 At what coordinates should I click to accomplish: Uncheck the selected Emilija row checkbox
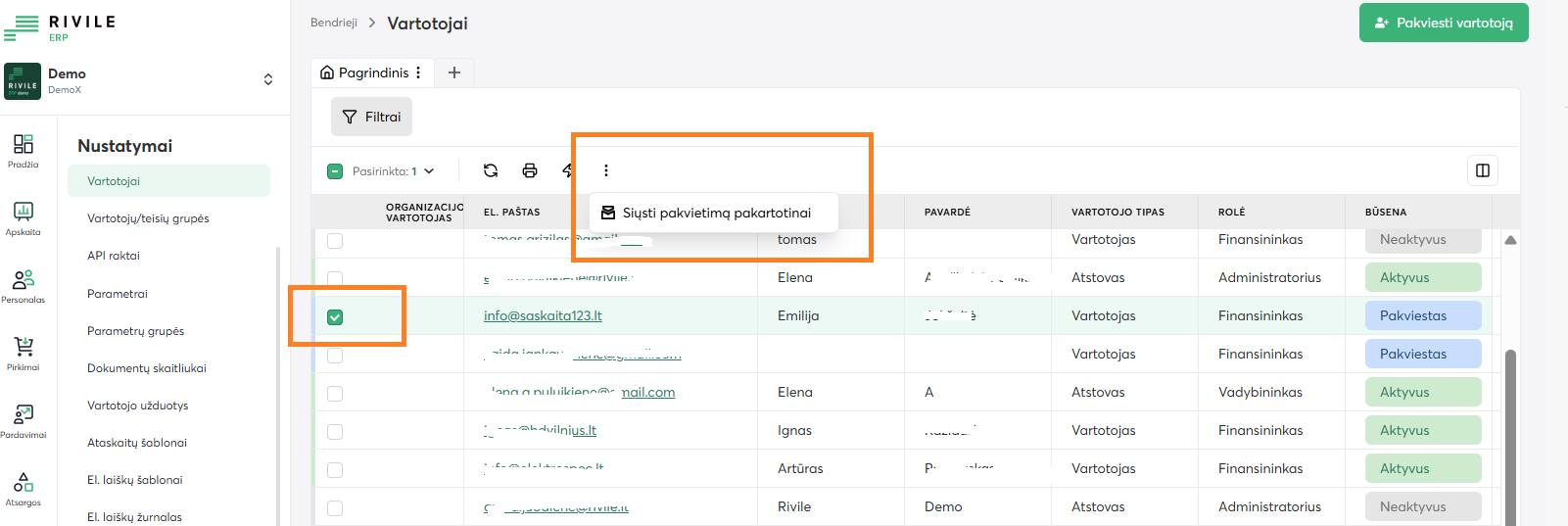click(335, 316)
